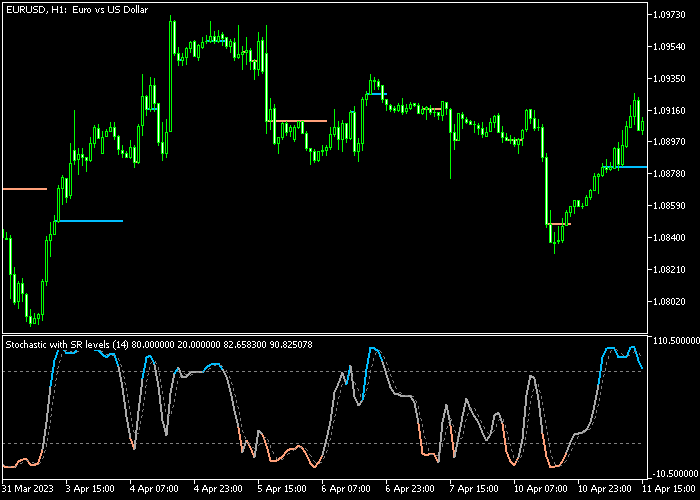
Task: Click the 1.08020 price axis label
Action: [669, 302]
